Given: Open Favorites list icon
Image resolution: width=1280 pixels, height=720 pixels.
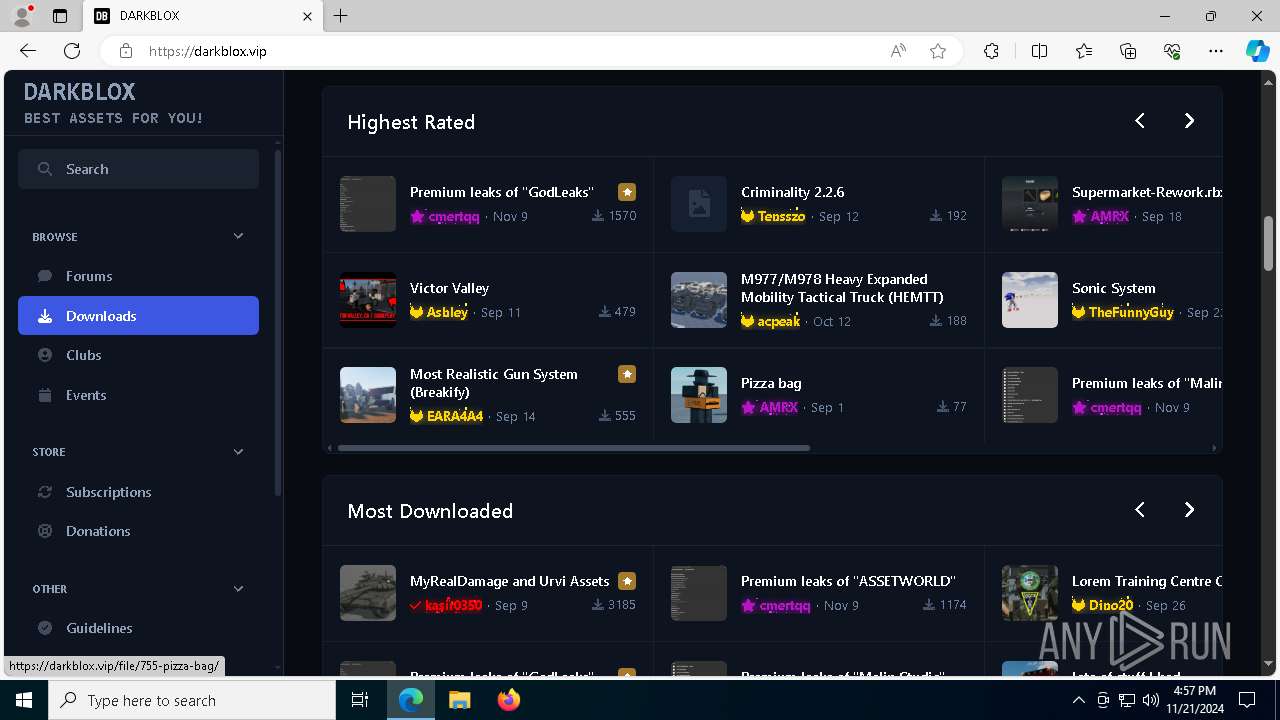Looking at the screenshot, I should [x=1084, y=51].
